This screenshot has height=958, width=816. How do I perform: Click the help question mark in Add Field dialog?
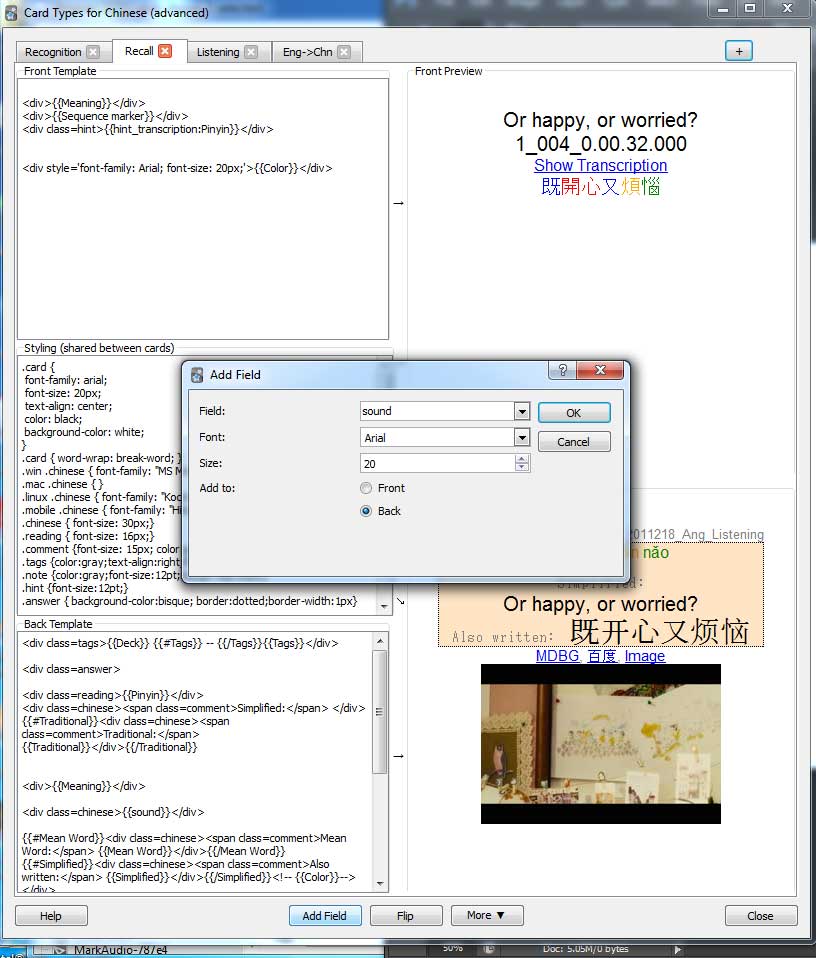pyautogui.click(x=562, y=370)
